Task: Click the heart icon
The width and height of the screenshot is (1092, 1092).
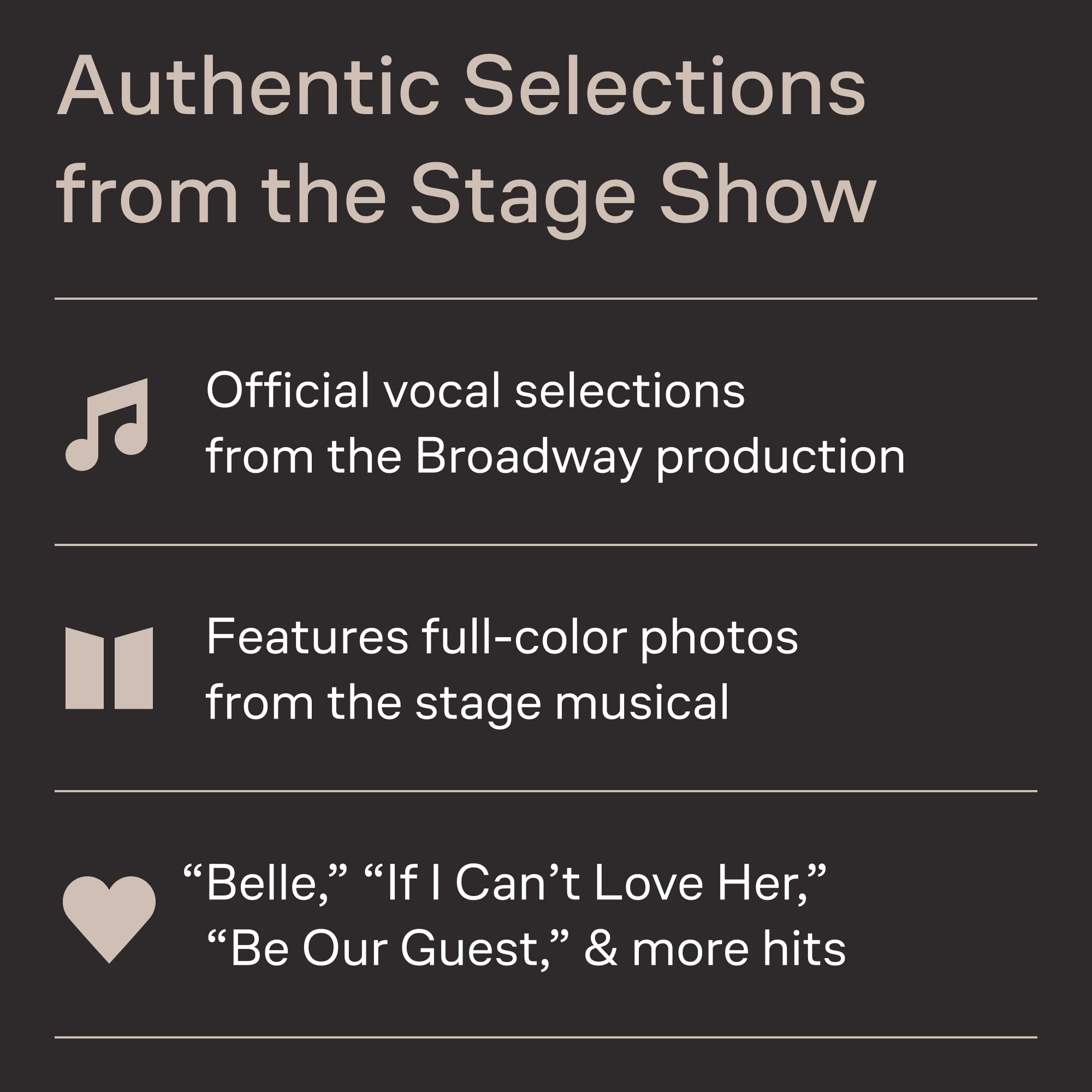Action: pos(109,918)
